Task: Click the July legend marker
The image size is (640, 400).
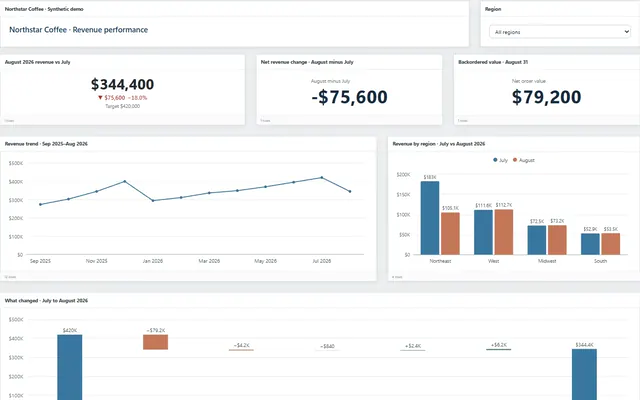Action: [495, 160]
